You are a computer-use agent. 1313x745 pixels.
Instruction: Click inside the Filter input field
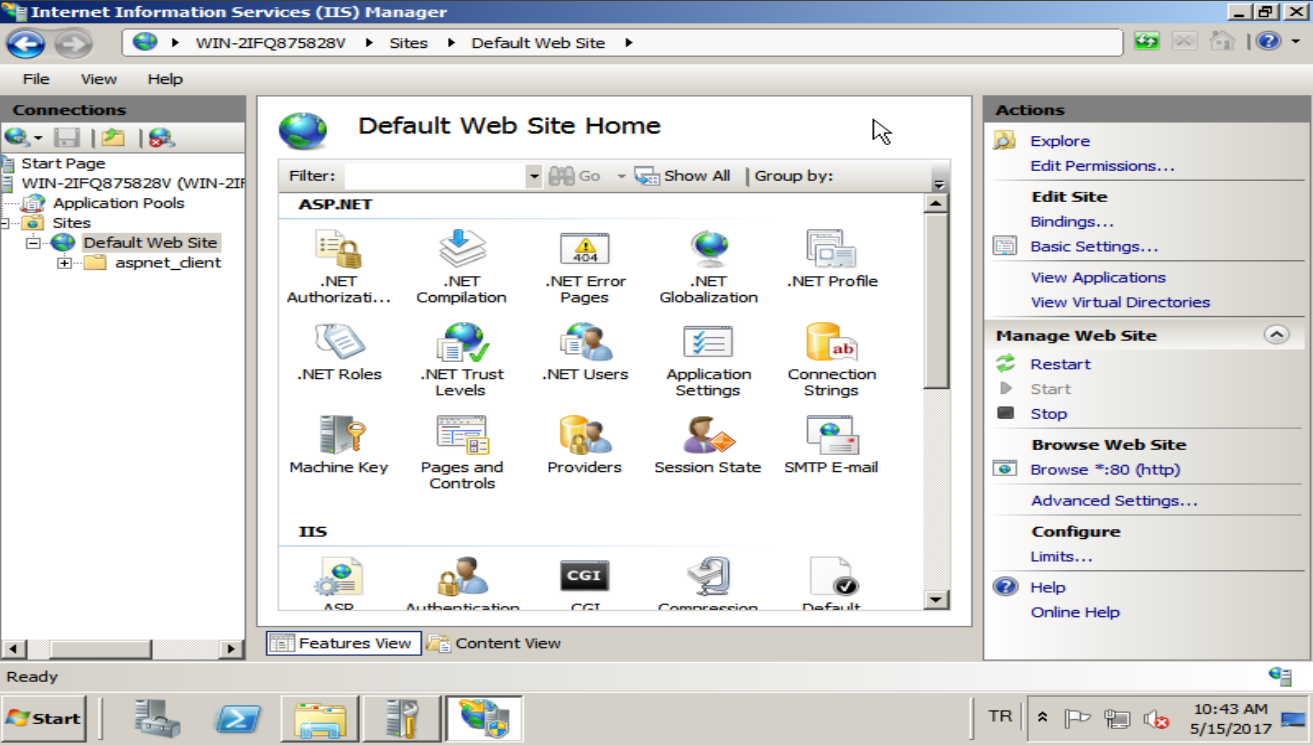coord(434,176)
